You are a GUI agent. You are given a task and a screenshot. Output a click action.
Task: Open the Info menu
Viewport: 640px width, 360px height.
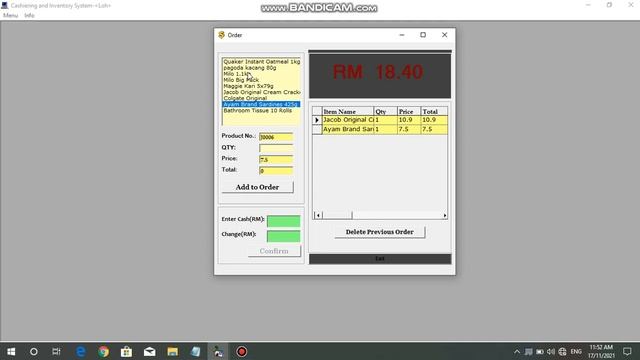[x=29, y=15]
